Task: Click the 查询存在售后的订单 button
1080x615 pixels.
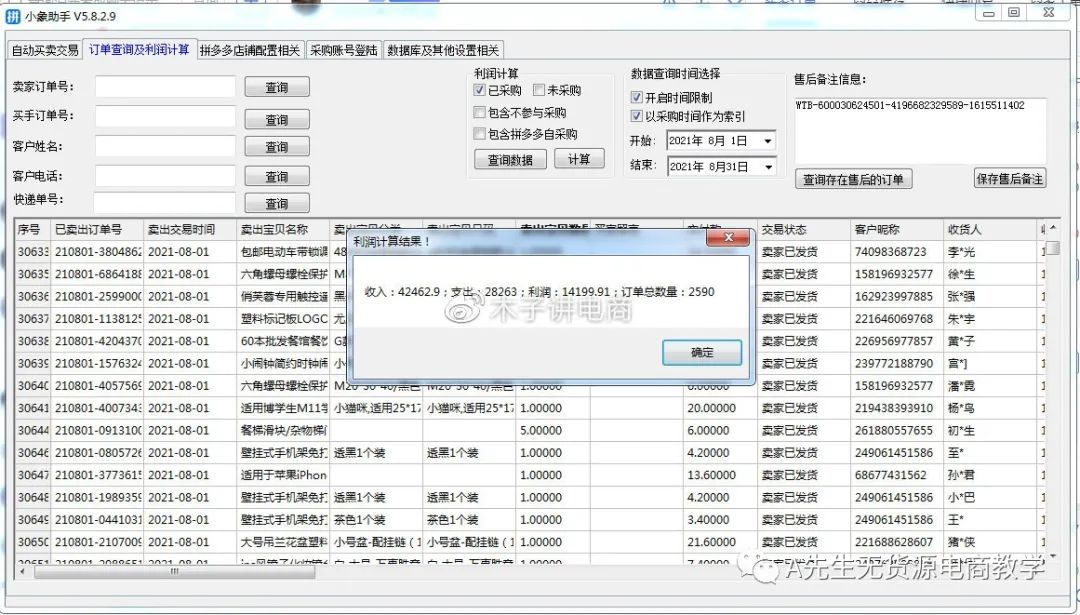Action: pos(853,179)
